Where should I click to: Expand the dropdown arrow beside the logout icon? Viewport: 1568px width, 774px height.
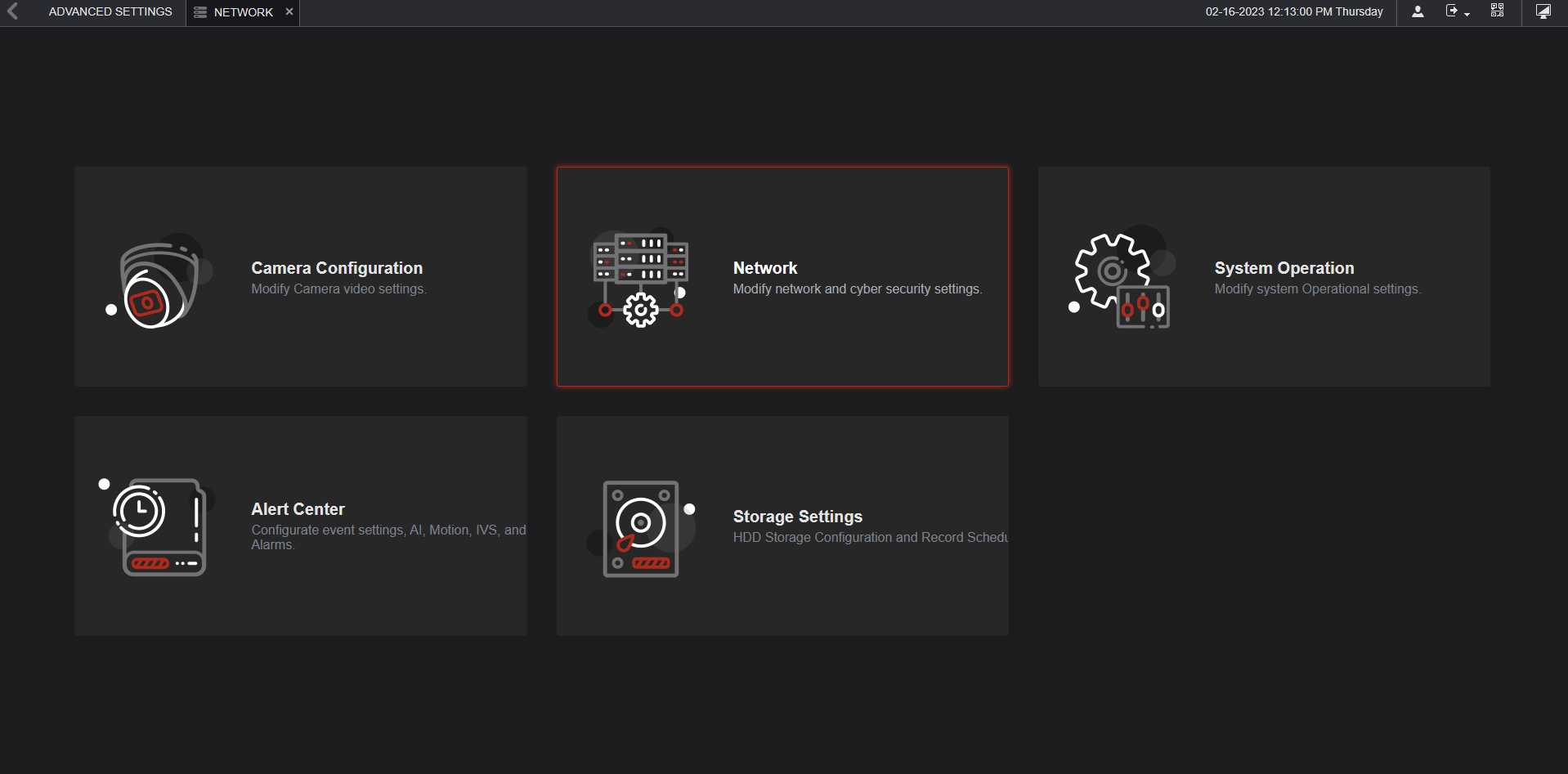(x=1467, y=15)
